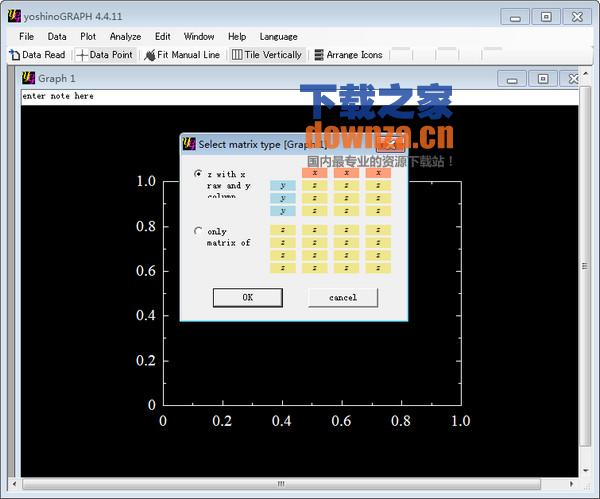Click the yoshinoGRAPH app icon in title bar

coord(14,16)
